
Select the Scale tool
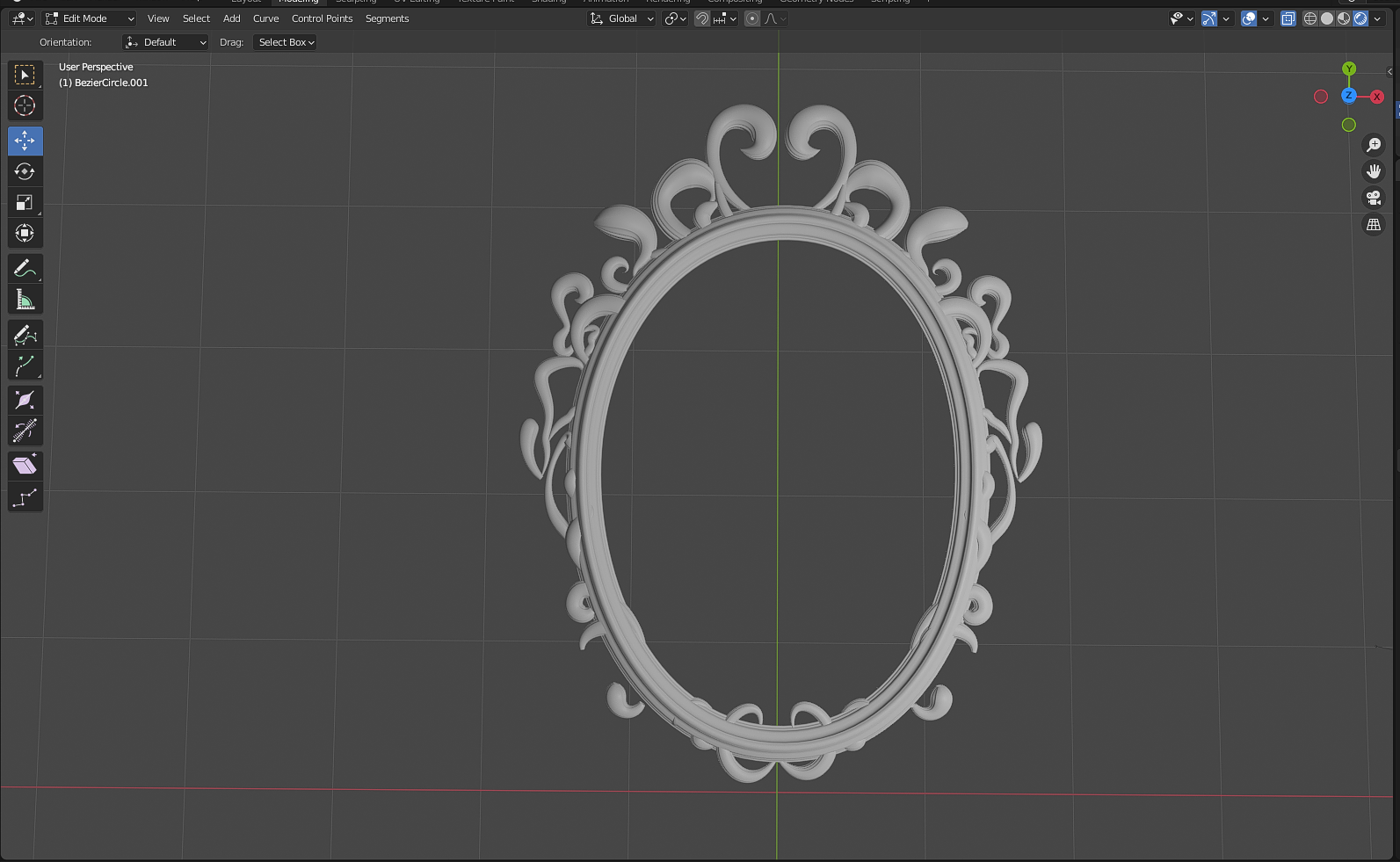[x=25, y=202]
